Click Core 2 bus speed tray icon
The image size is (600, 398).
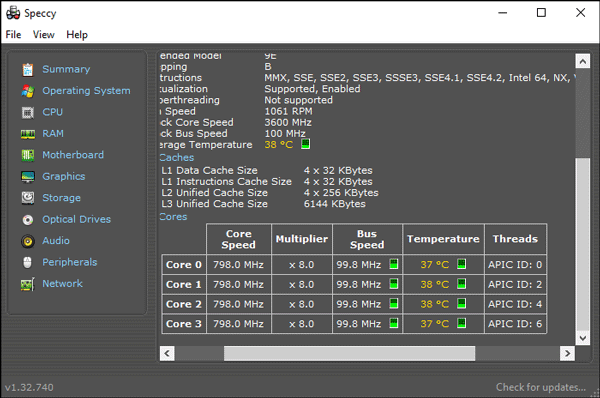pyautogui.click(x=394, y=303)
